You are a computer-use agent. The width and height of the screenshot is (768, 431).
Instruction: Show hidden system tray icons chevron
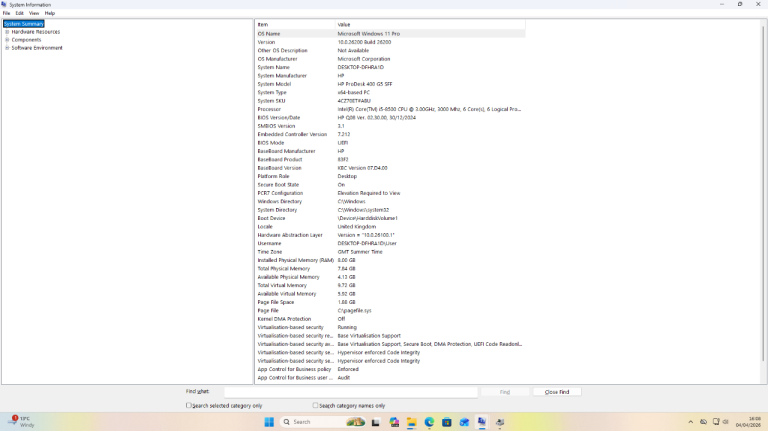coord(690,422)
